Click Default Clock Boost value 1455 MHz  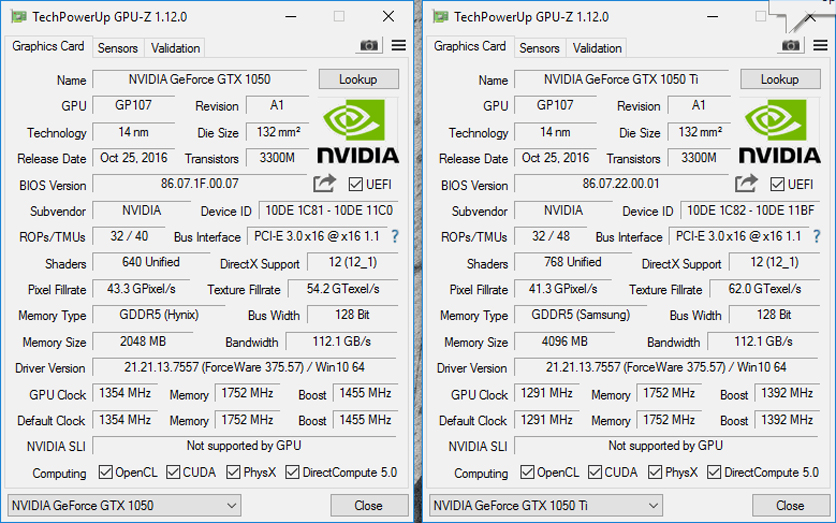click(x=366, y=420)
